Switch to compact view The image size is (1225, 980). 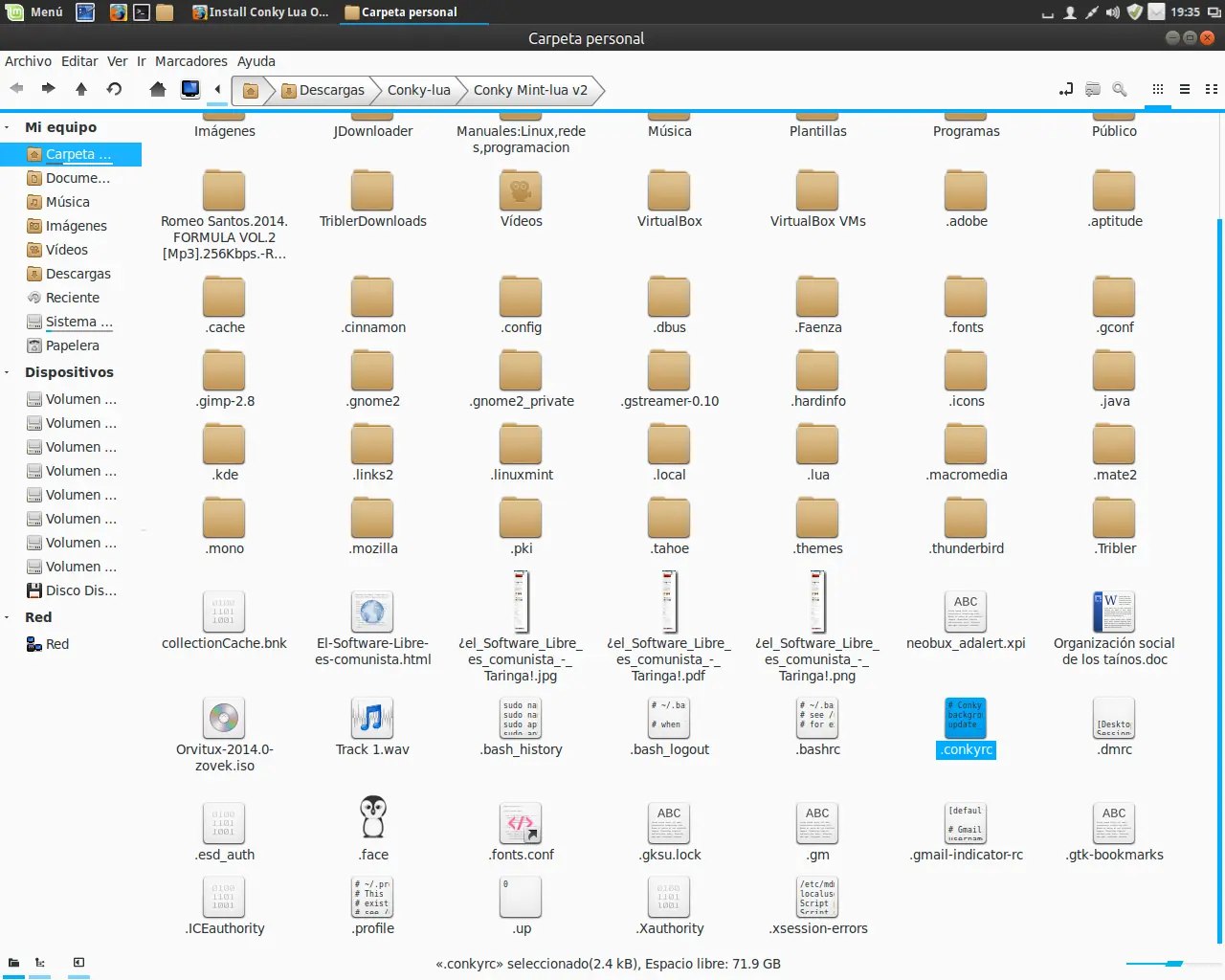click(x=1212, y=89)
